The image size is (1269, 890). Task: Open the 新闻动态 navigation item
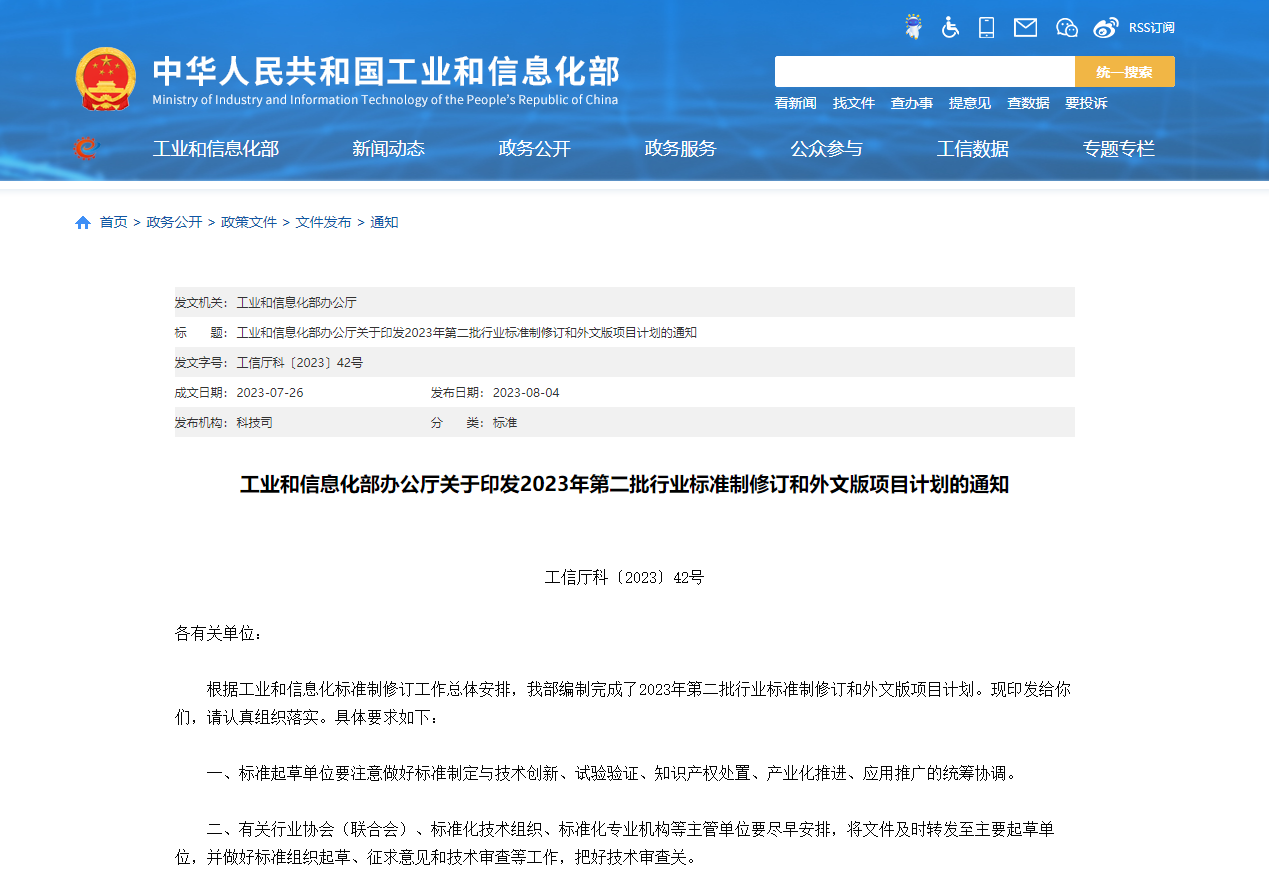(388, 149)
